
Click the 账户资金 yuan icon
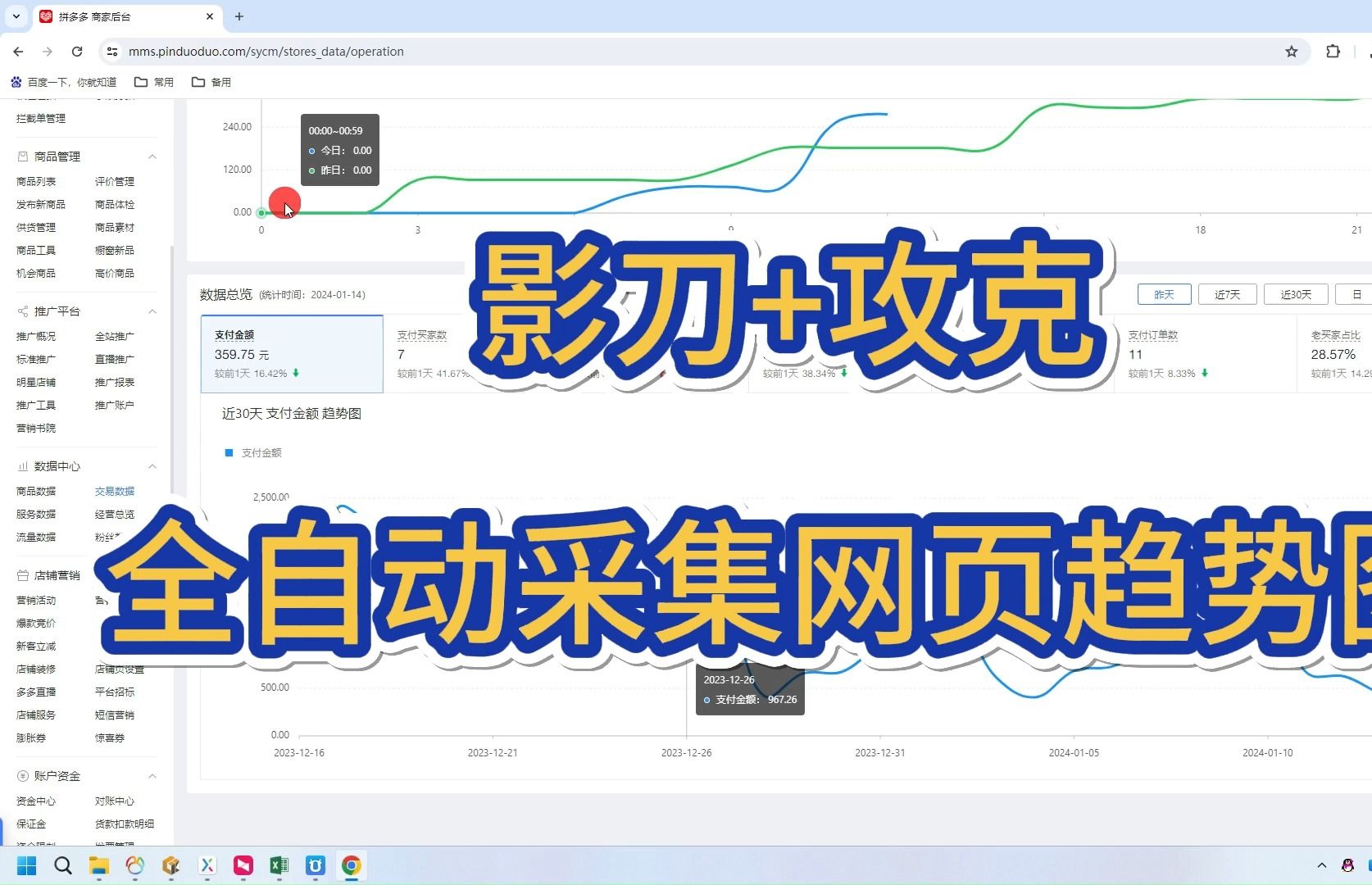[23, 776]
